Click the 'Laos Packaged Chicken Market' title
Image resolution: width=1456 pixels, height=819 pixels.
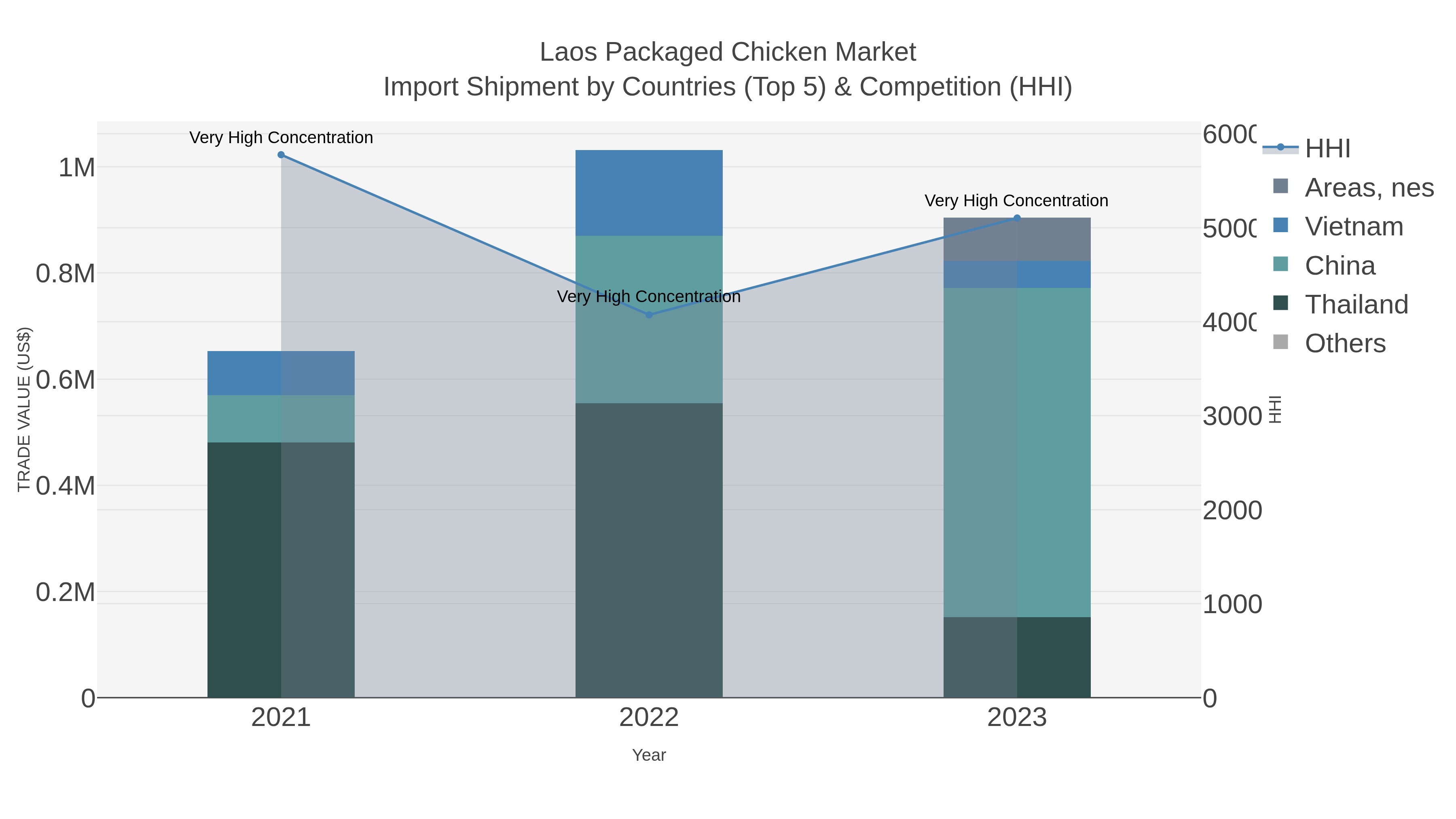click(x=728, y=52)
